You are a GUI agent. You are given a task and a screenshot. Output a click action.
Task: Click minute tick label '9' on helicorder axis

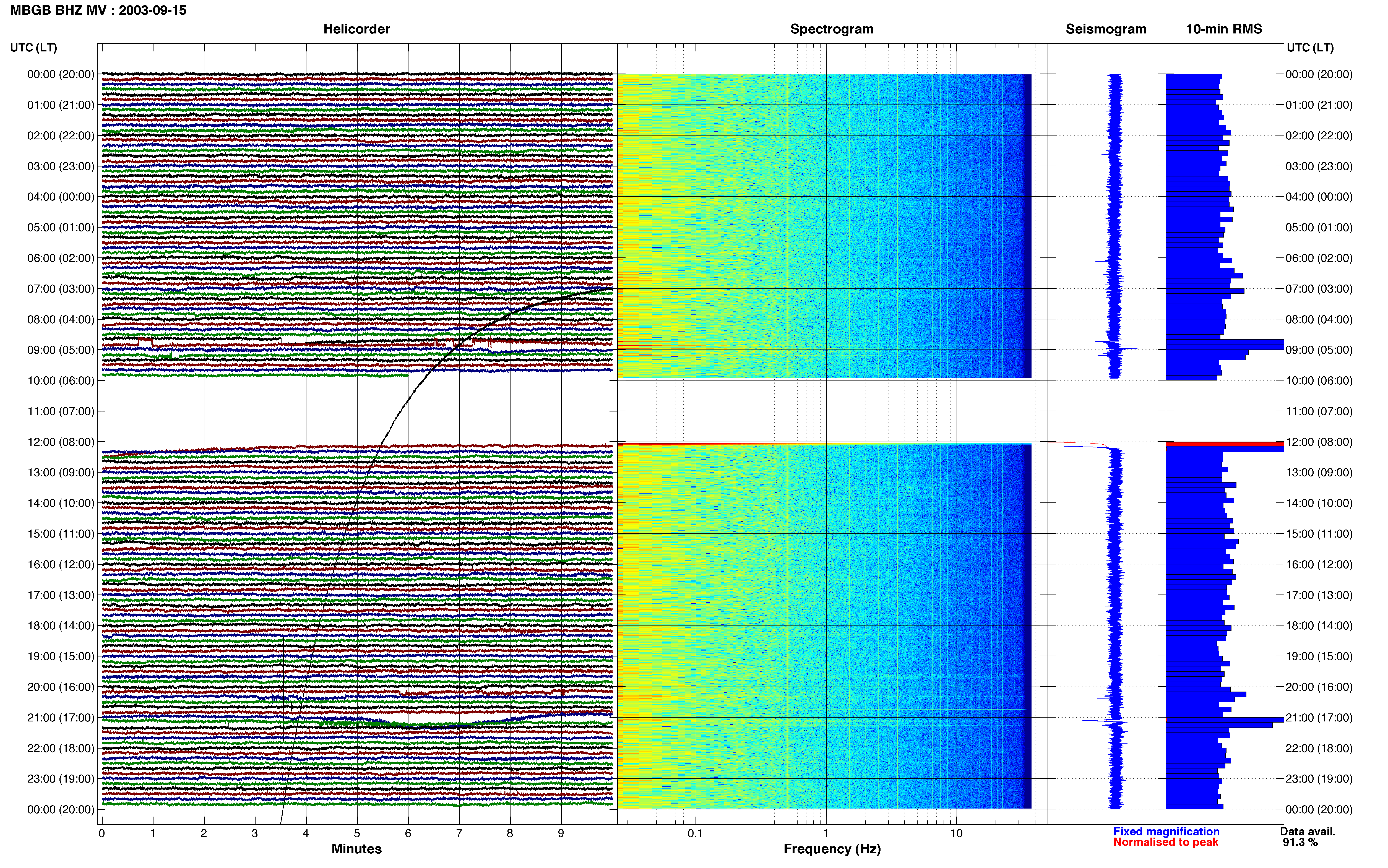(x=561, y=833)
